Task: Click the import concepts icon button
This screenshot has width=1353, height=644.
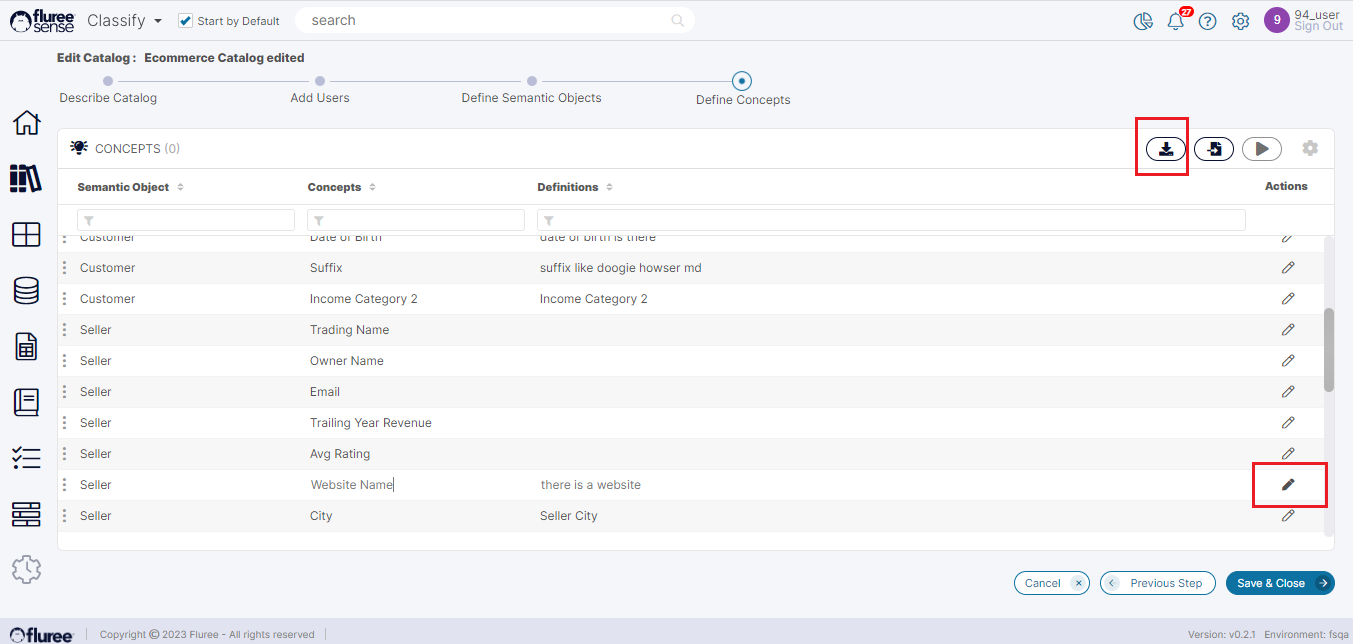Action: coord(1213,149)
